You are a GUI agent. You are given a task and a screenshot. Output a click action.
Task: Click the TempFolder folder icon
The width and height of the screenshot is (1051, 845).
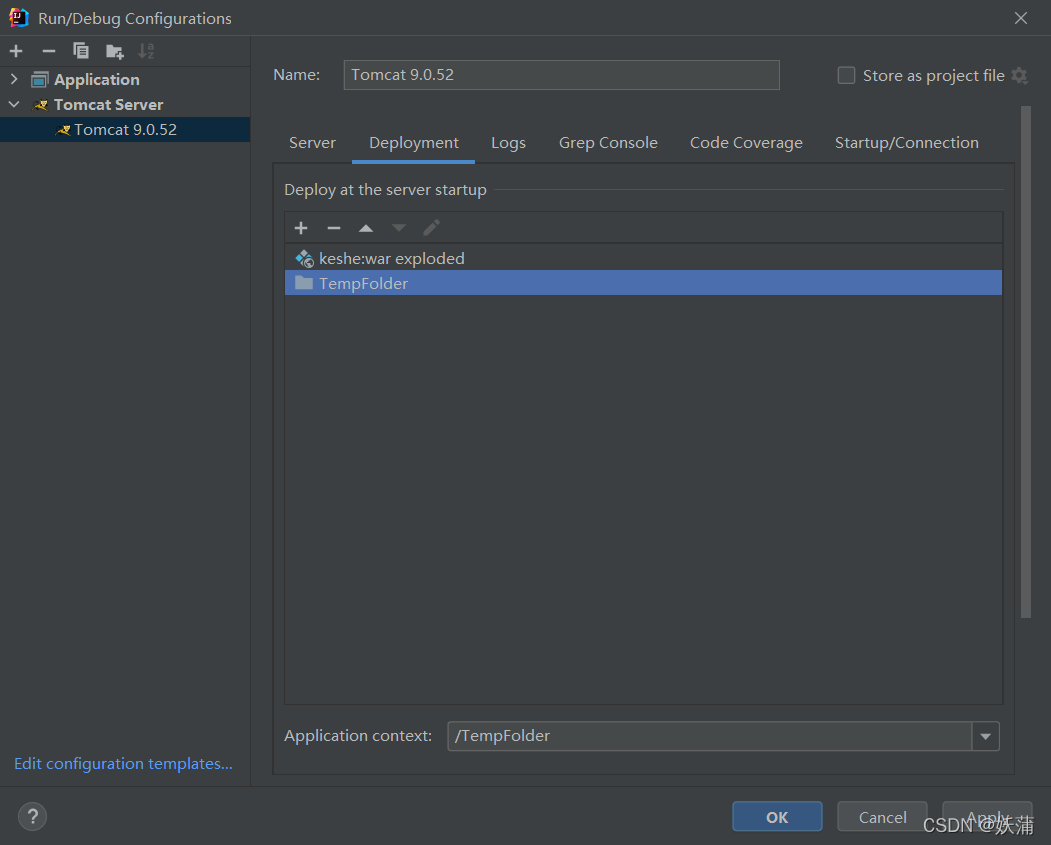coord(304,283)
